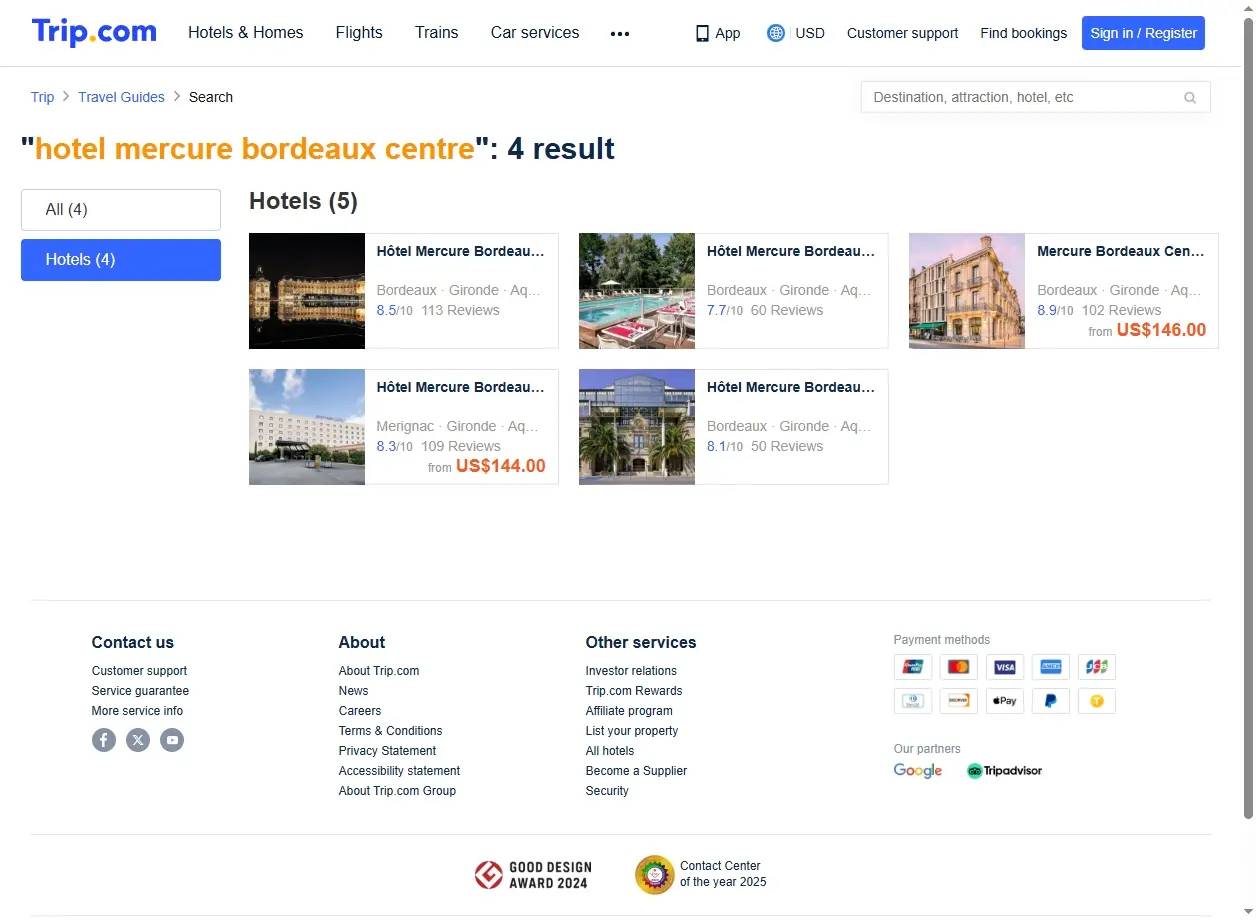1256x921 pixels.
Task: Open hotel title with 8.5/10 rating
Action: (461, 251)
